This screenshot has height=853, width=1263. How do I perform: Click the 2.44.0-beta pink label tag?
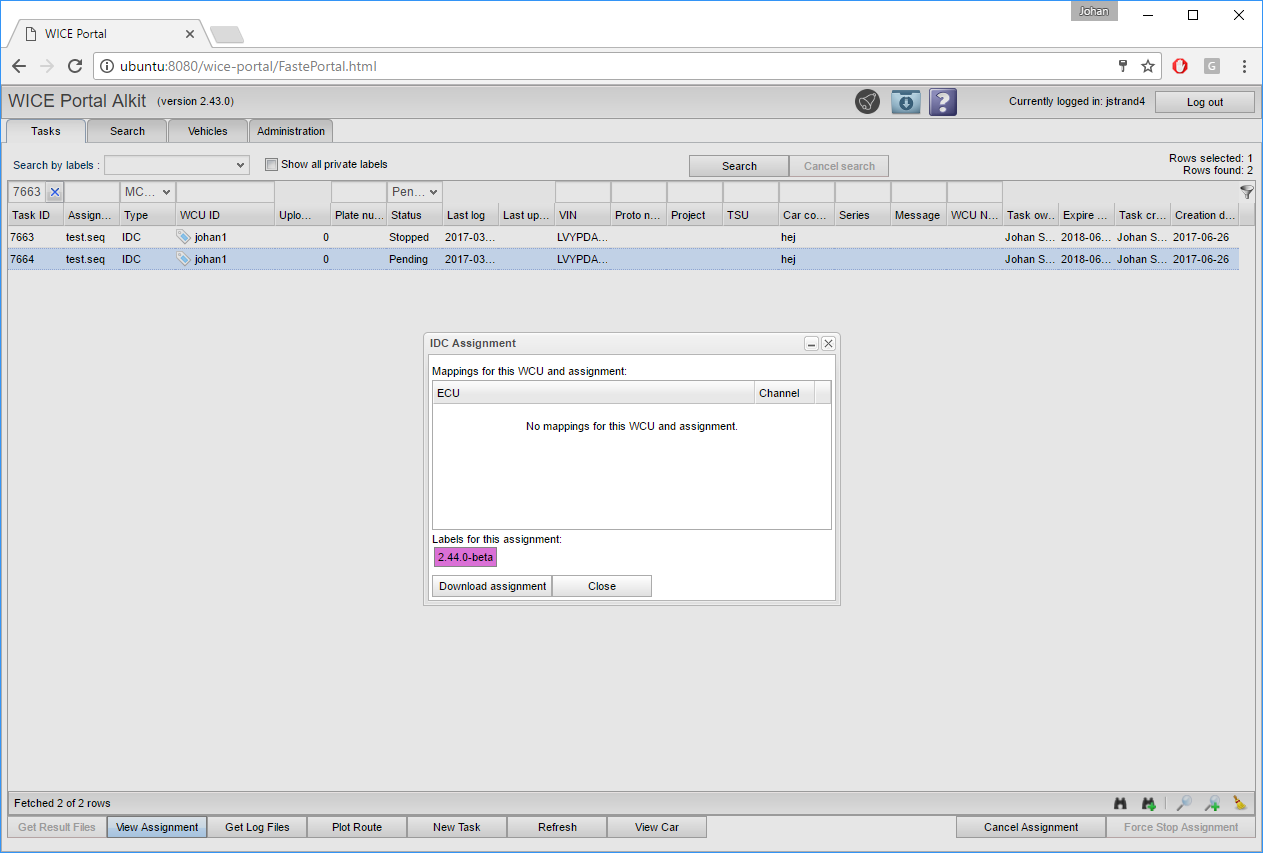click(x=465, y=557)
